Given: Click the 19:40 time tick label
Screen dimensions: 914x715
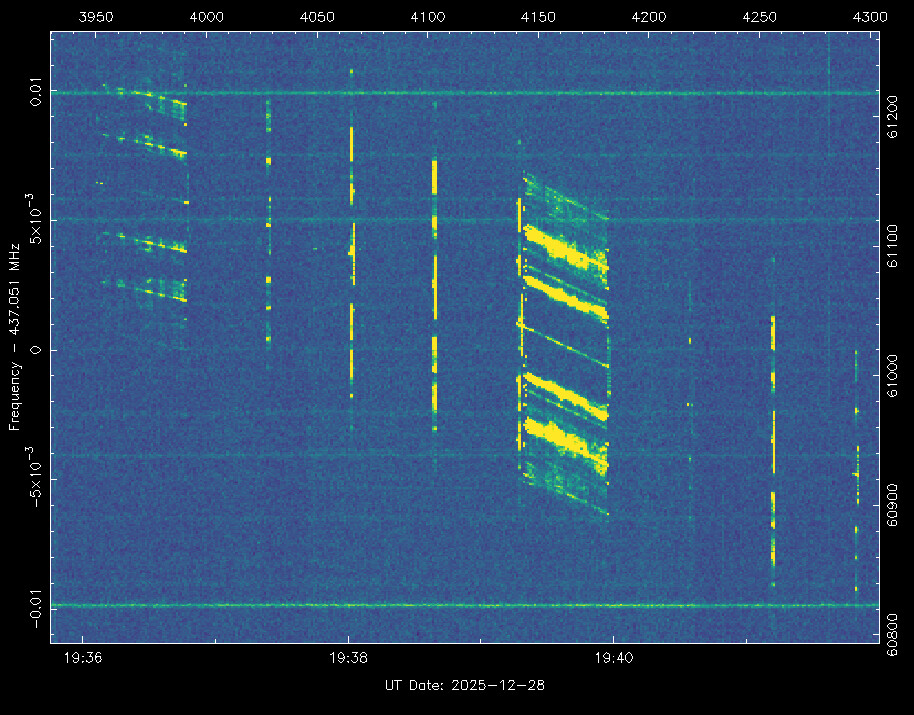Looking at the screenshot, I should 612,657.
